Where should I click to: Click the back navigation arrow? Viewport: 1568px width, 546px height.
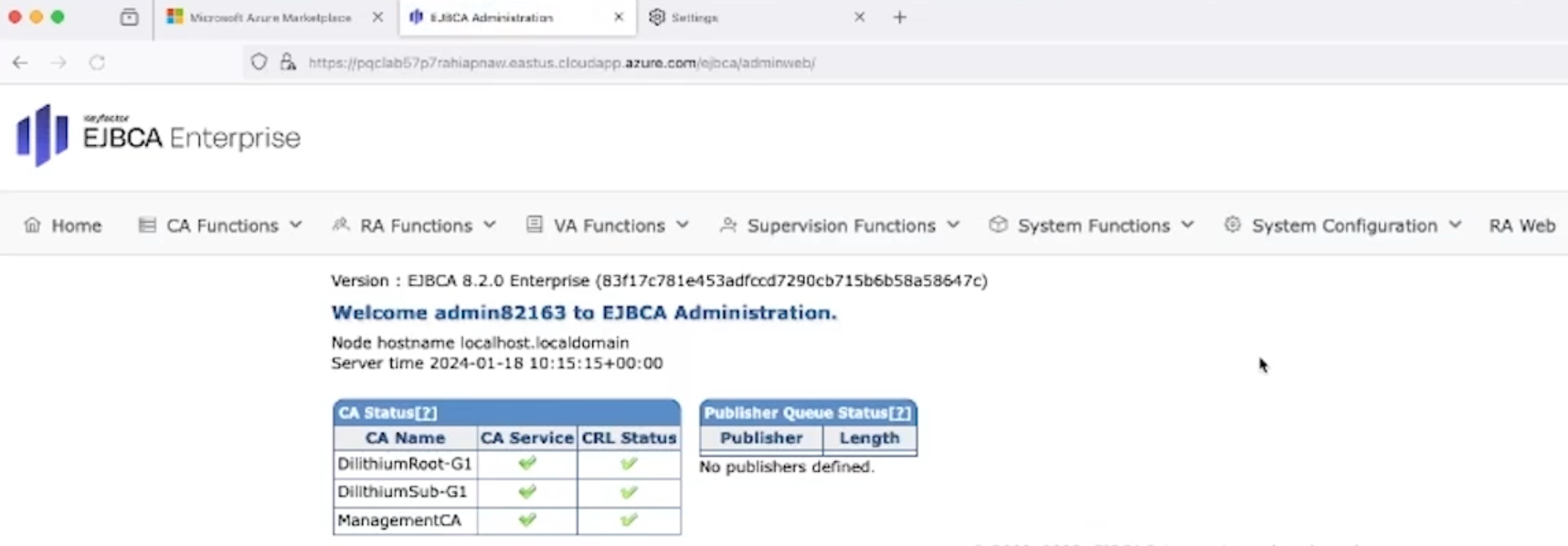tap(20, 63)
